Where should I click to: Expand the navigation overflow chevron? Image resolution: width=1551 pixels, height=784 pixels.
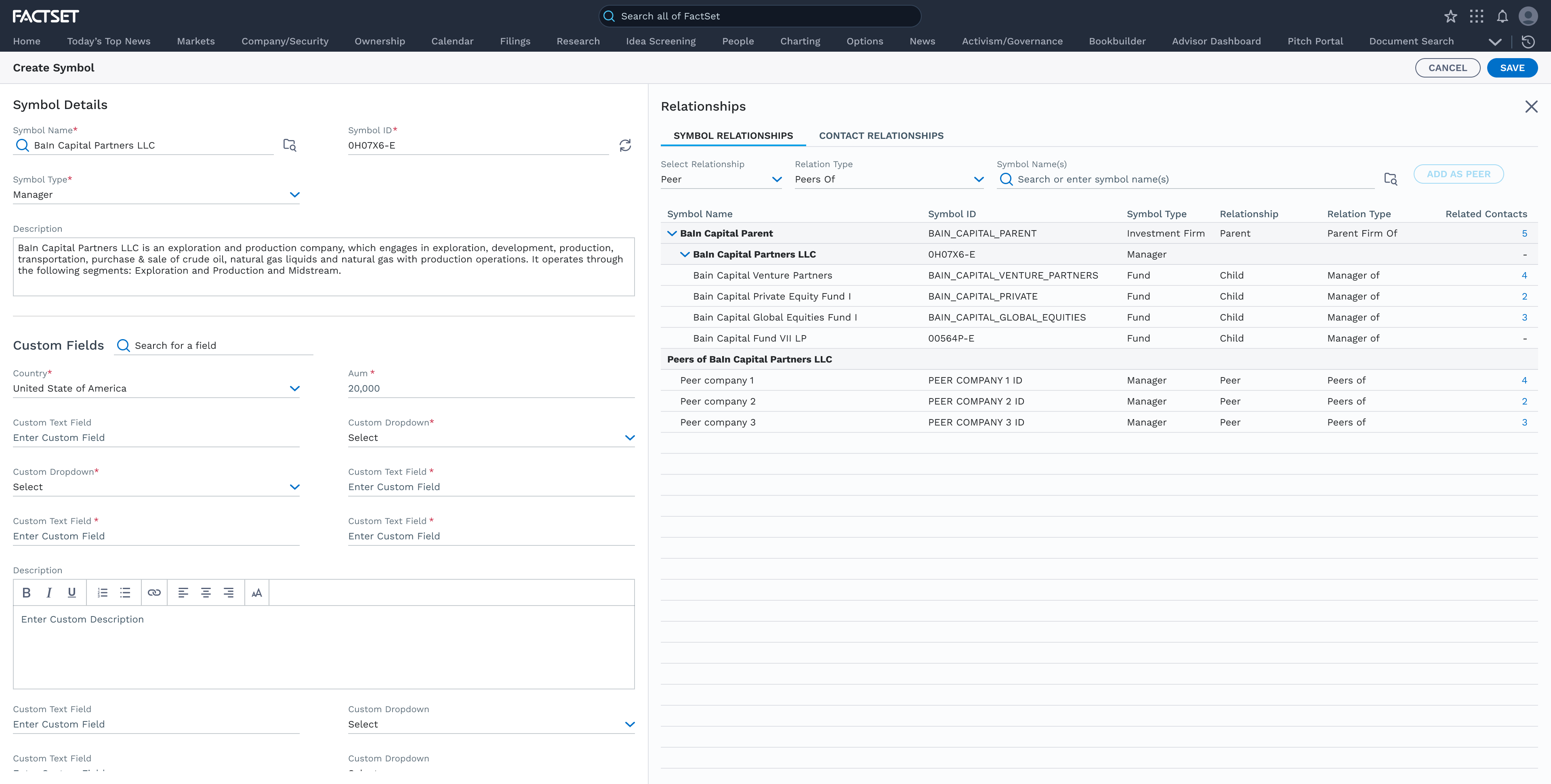[1494, 42]
